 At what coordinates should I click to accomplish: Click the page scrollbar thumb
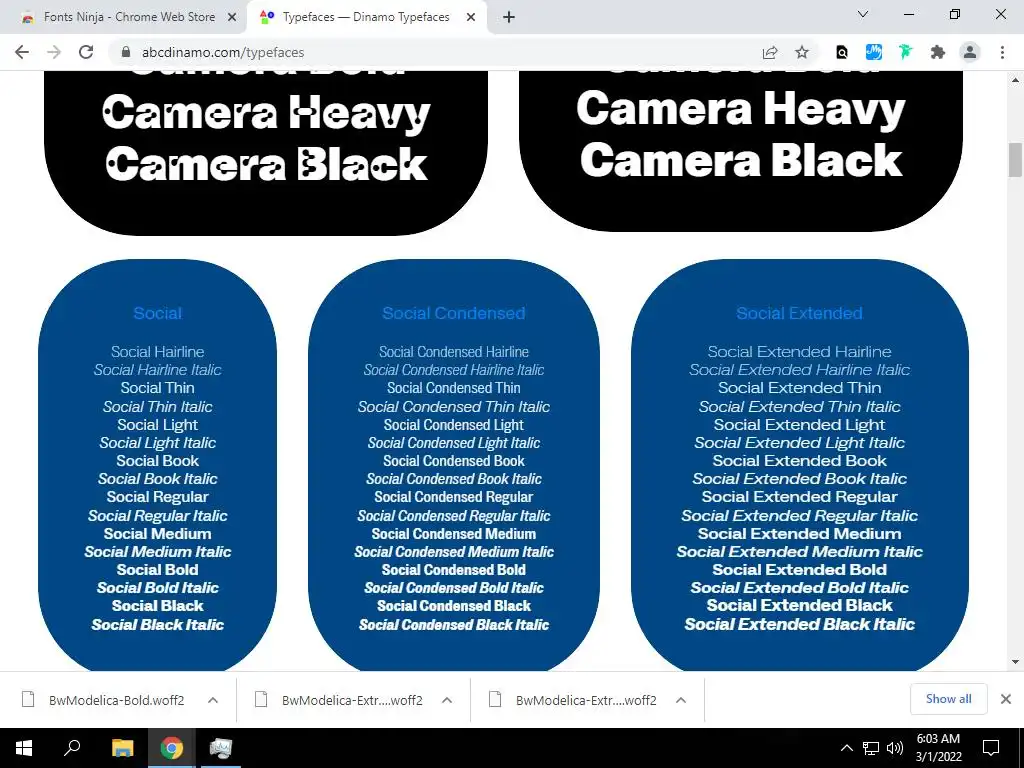click(1015, 160)
